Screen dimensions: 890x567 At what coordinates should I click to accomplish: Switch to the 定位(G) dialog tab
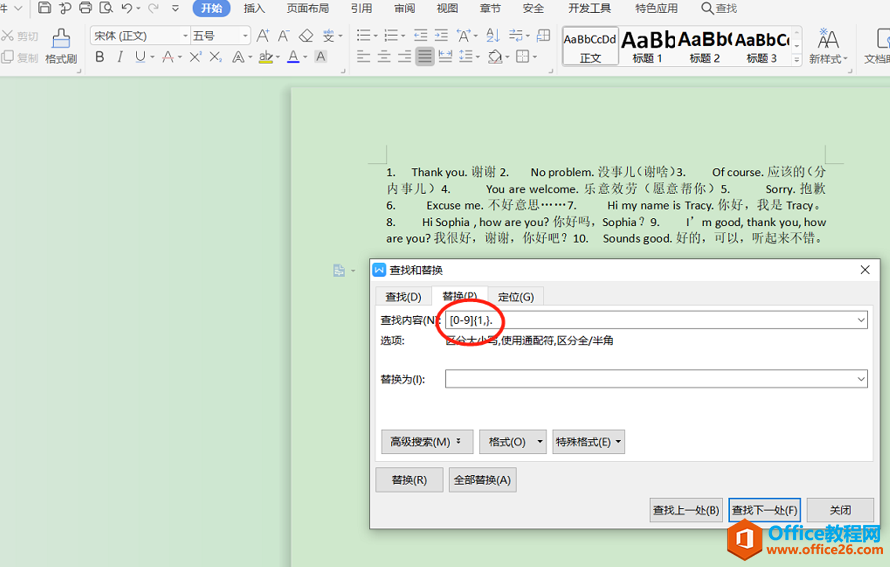click(516, 297)
